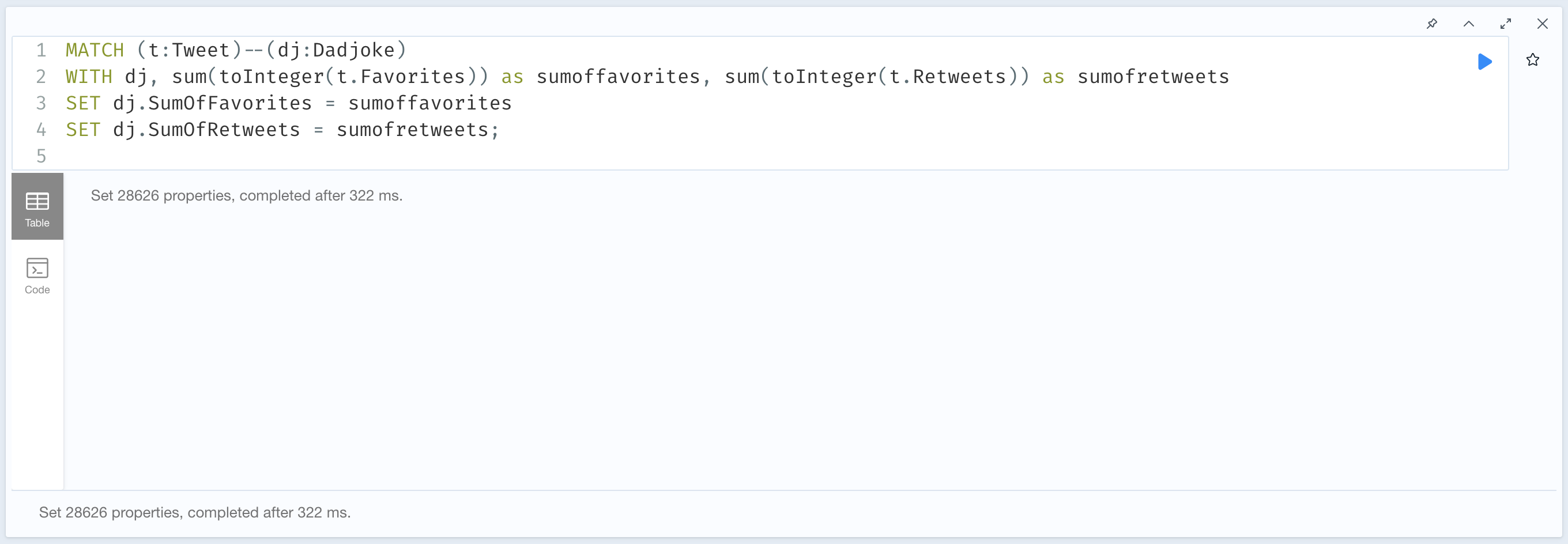Save query as favorite with star icon
Viewport: 1568px width, 544px height.
coord(1533,59)
